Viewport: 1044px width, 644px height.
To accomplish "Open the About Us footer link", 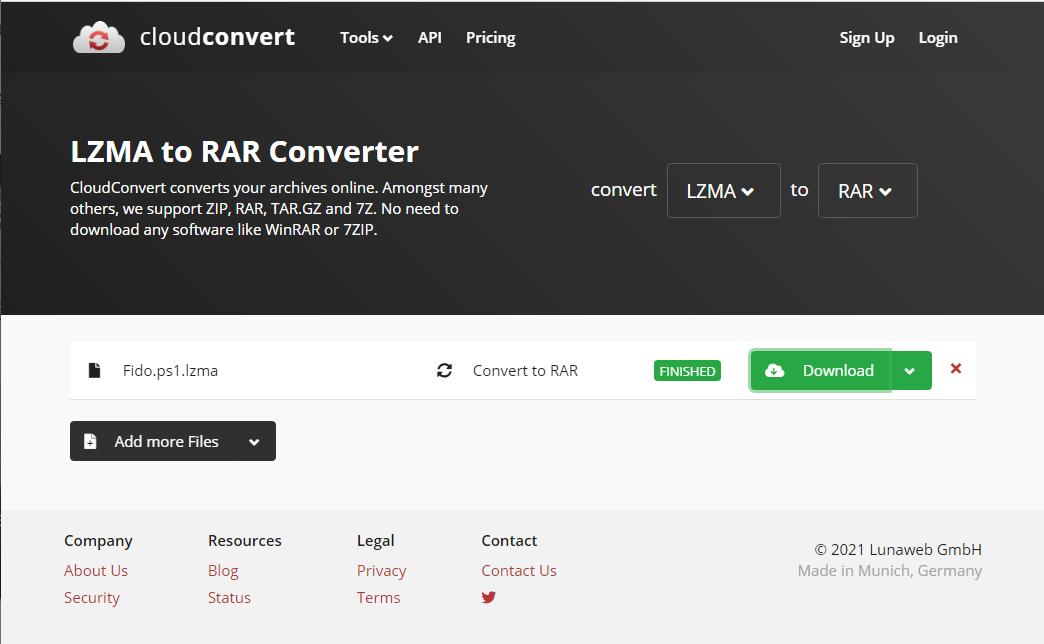I will tap(96, 571).
